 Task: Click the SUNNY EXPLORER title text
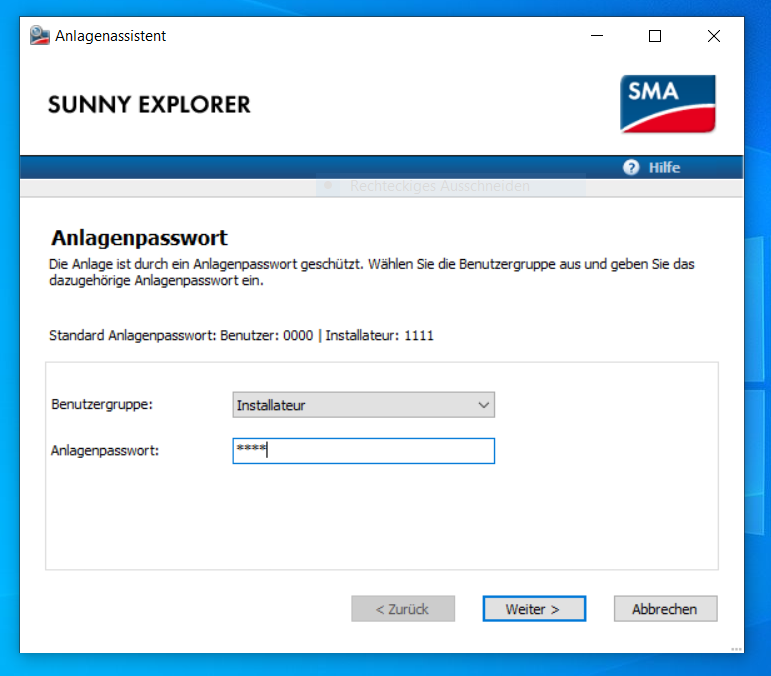(x=149, y=105)
